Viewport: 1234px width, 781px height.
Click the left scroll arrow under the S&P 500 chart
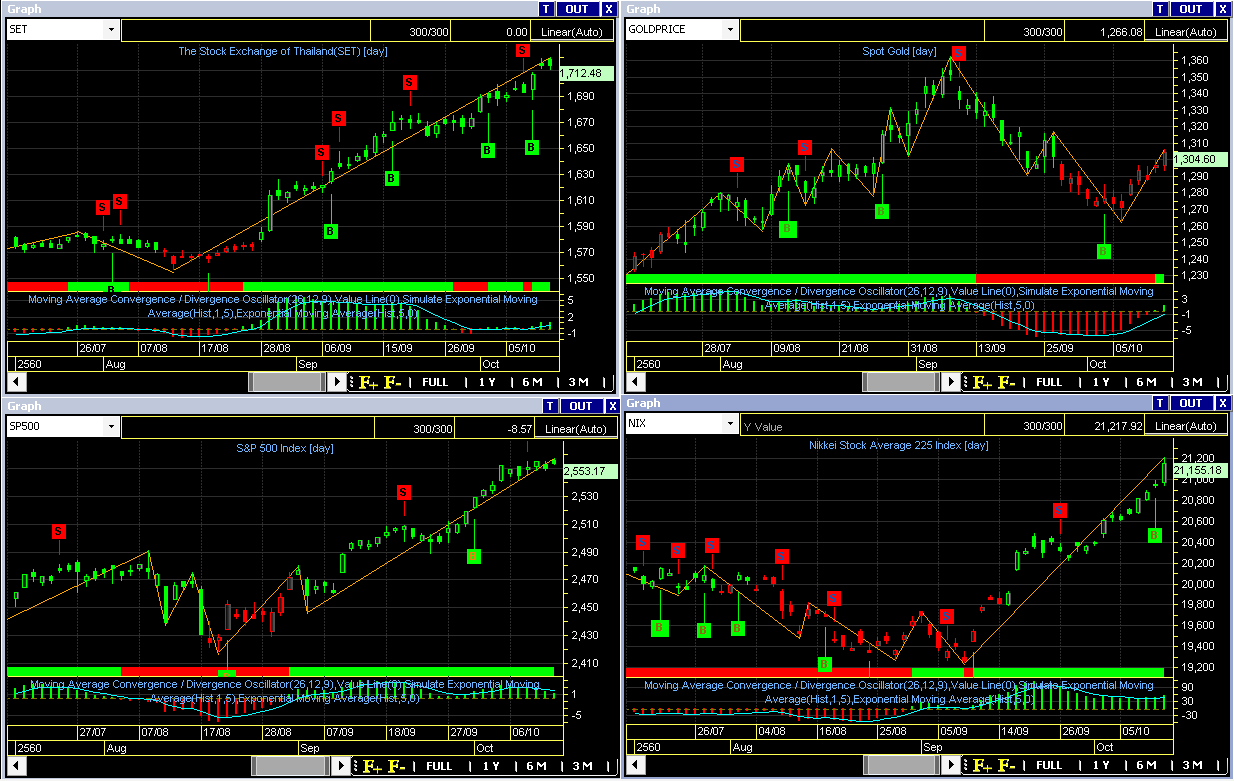[15, 767]
